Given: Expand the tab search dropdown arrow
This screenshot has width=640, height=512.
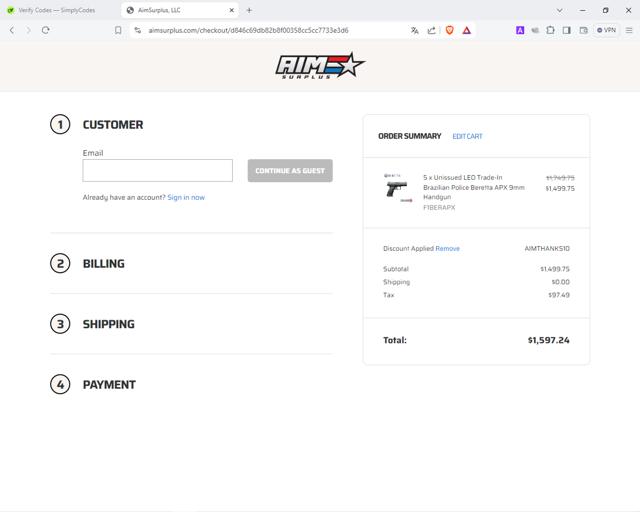Looking at the screenshot, I should 560,10.
